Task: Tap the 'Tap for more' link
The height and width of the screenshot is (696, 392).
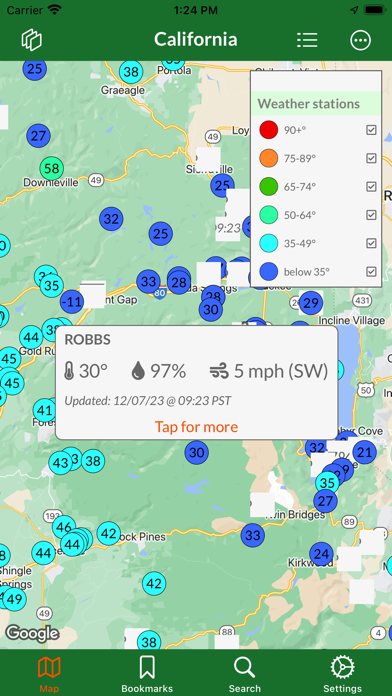Action: 196,427
